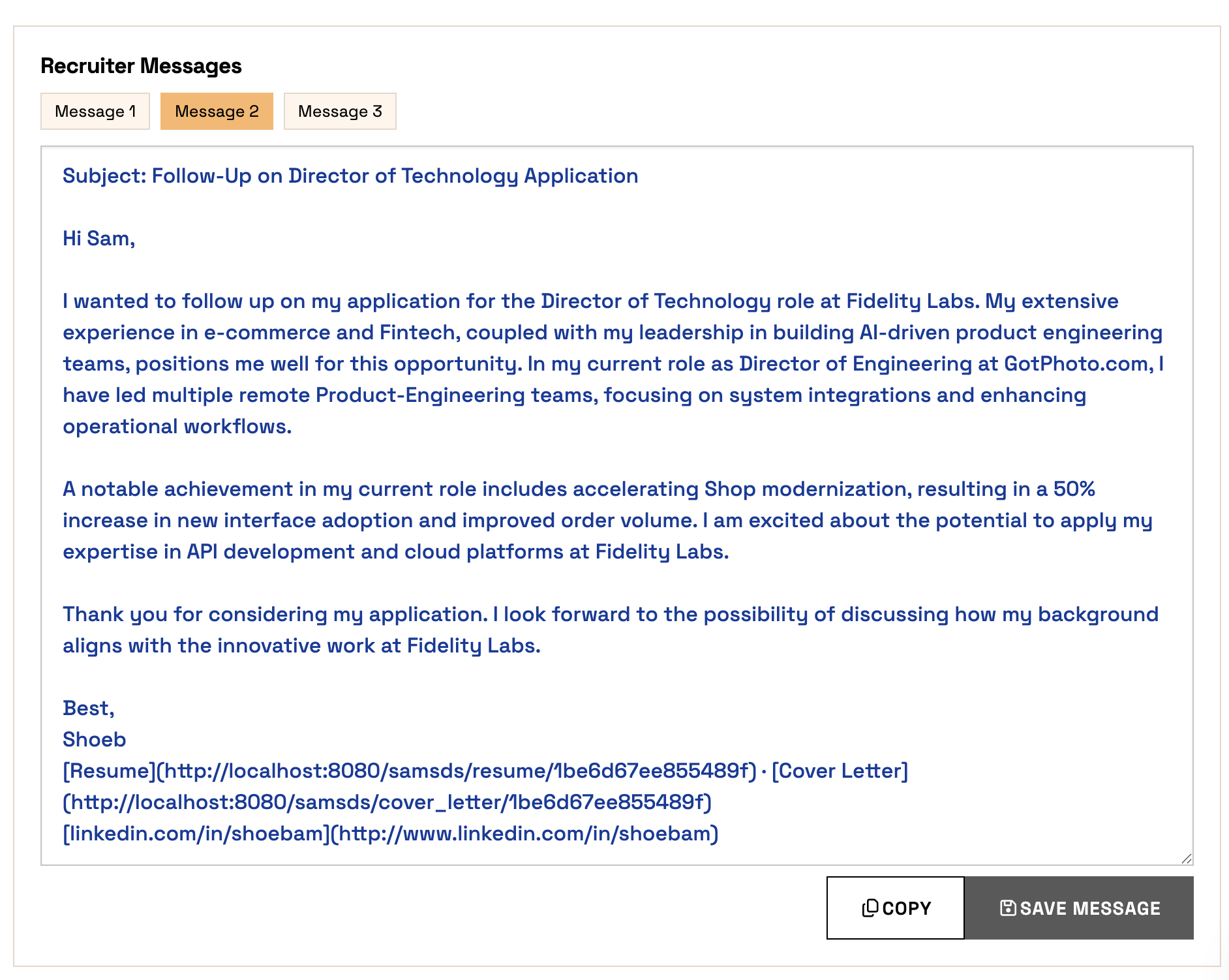Click the "Recruiter Messages" heading
1229x980 pixels.
pos(141,66)
